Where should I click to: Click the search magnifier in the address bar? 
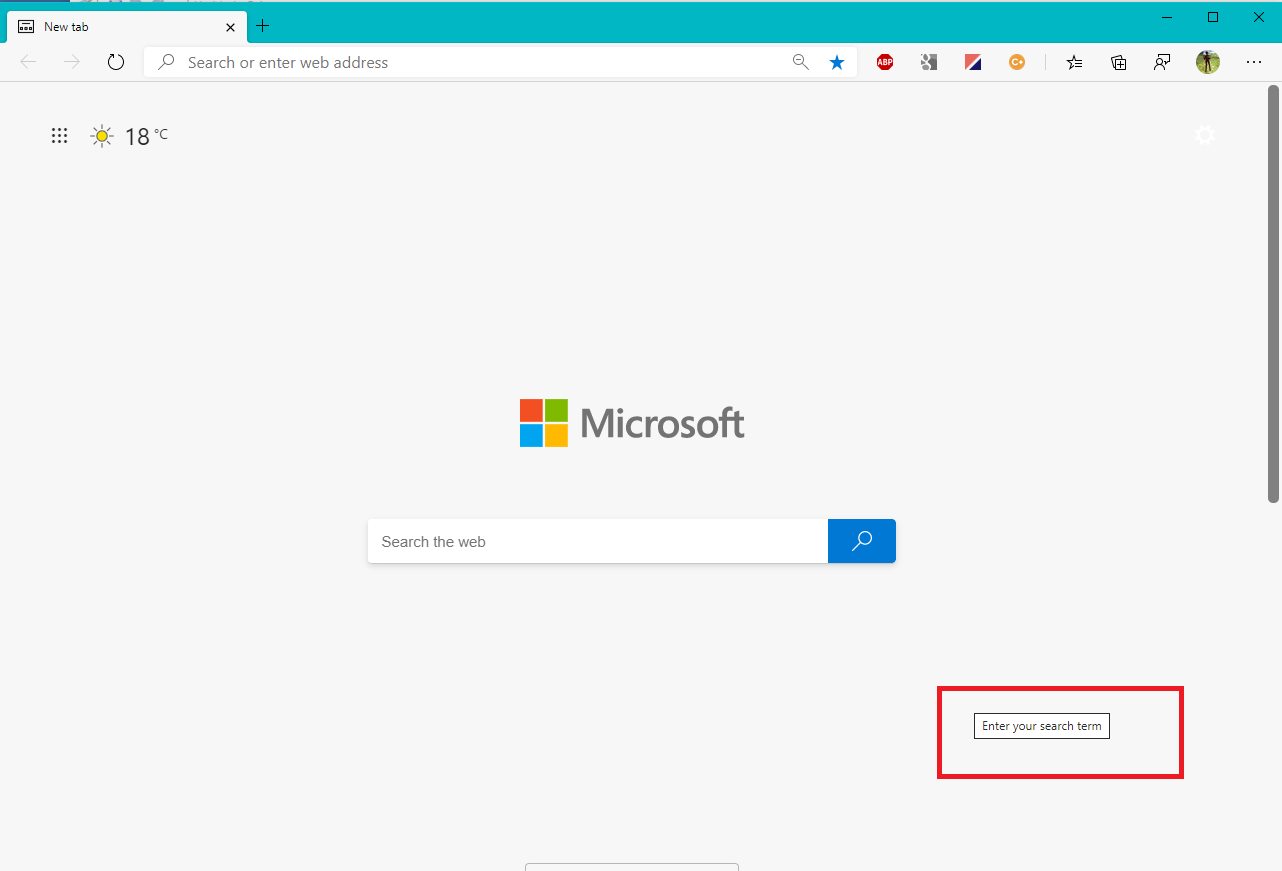pyautogui.click(x=166, y=61)
